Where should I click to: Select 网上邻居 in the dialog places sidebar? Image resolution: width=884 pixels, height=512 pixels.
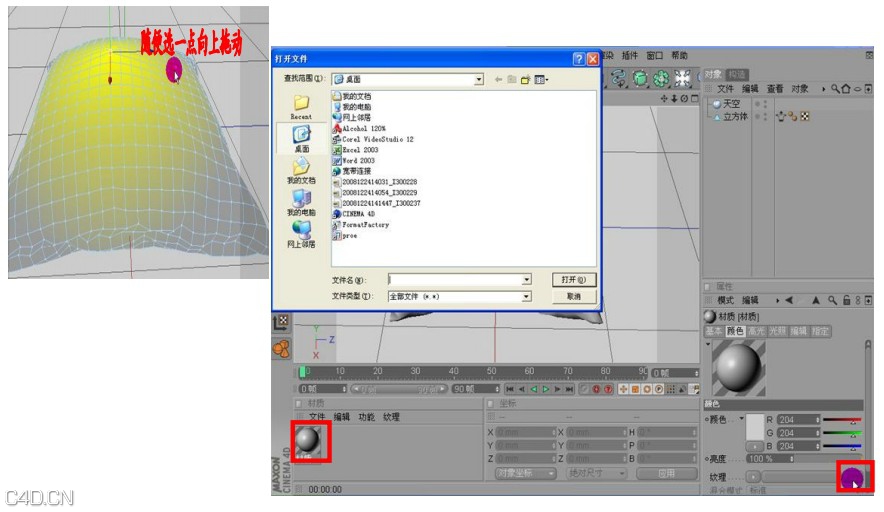coord(301,235)
